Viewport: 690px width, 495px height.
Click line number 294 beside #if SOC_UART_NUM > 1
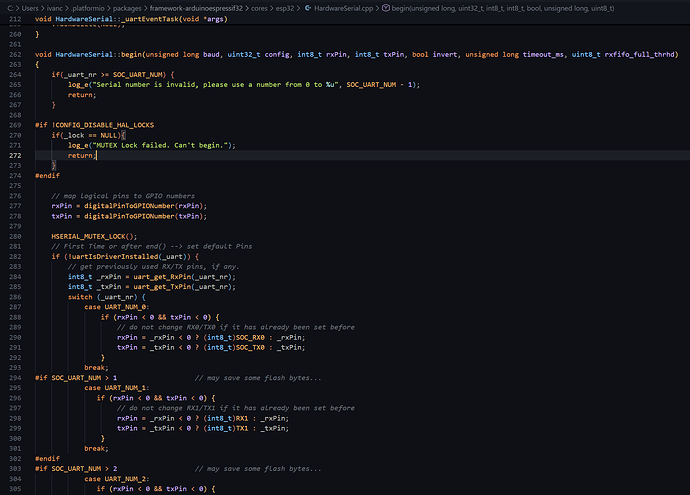14,377
